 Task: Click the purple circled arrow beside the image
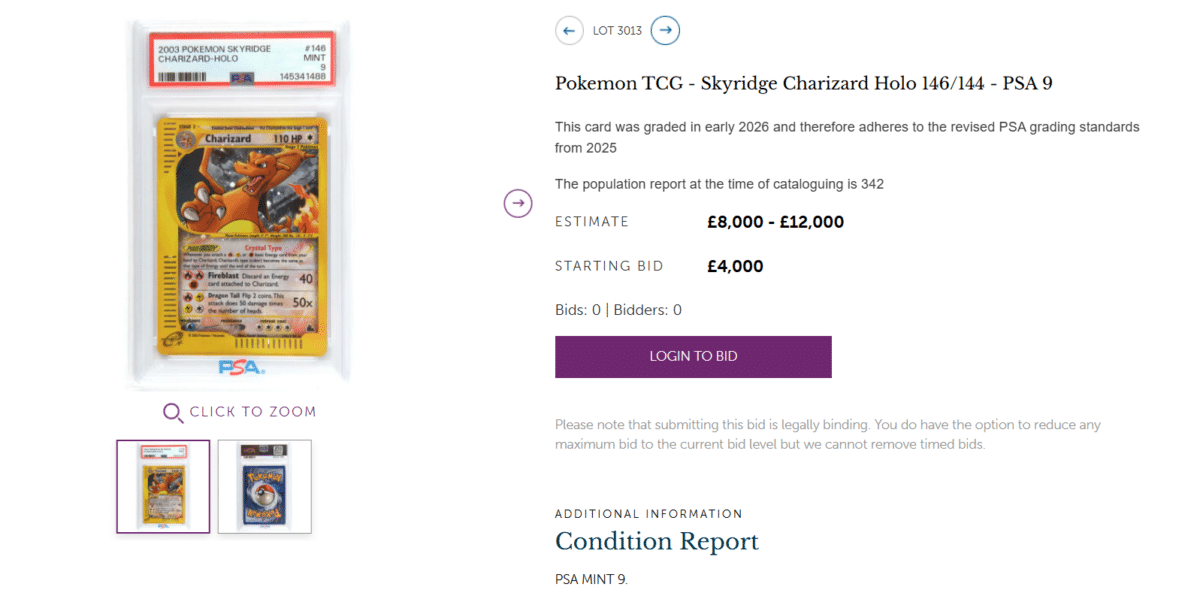(x=518, y=203)
